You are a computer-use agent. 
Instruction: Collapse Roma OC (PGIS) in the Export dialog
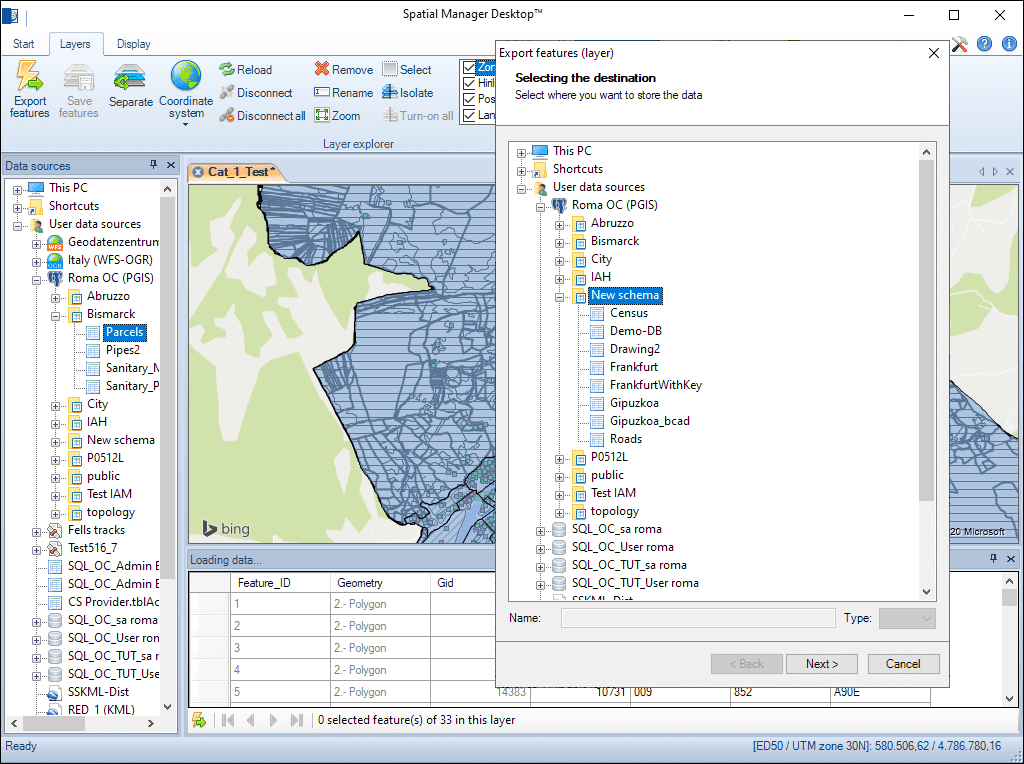pyautogui.click(x=540, y=207)
